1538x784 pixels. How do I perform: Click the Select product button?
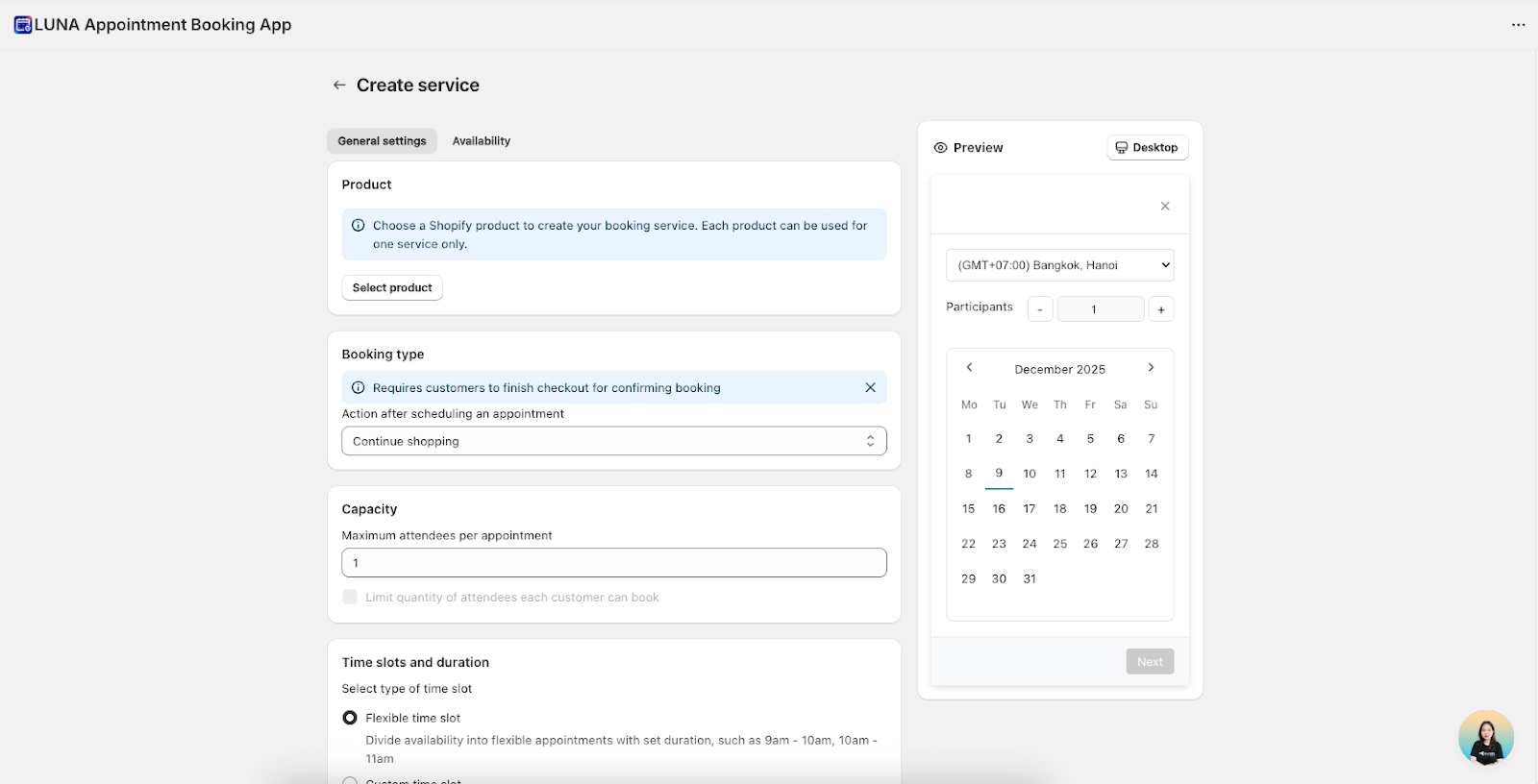click(x=392, y=287)
